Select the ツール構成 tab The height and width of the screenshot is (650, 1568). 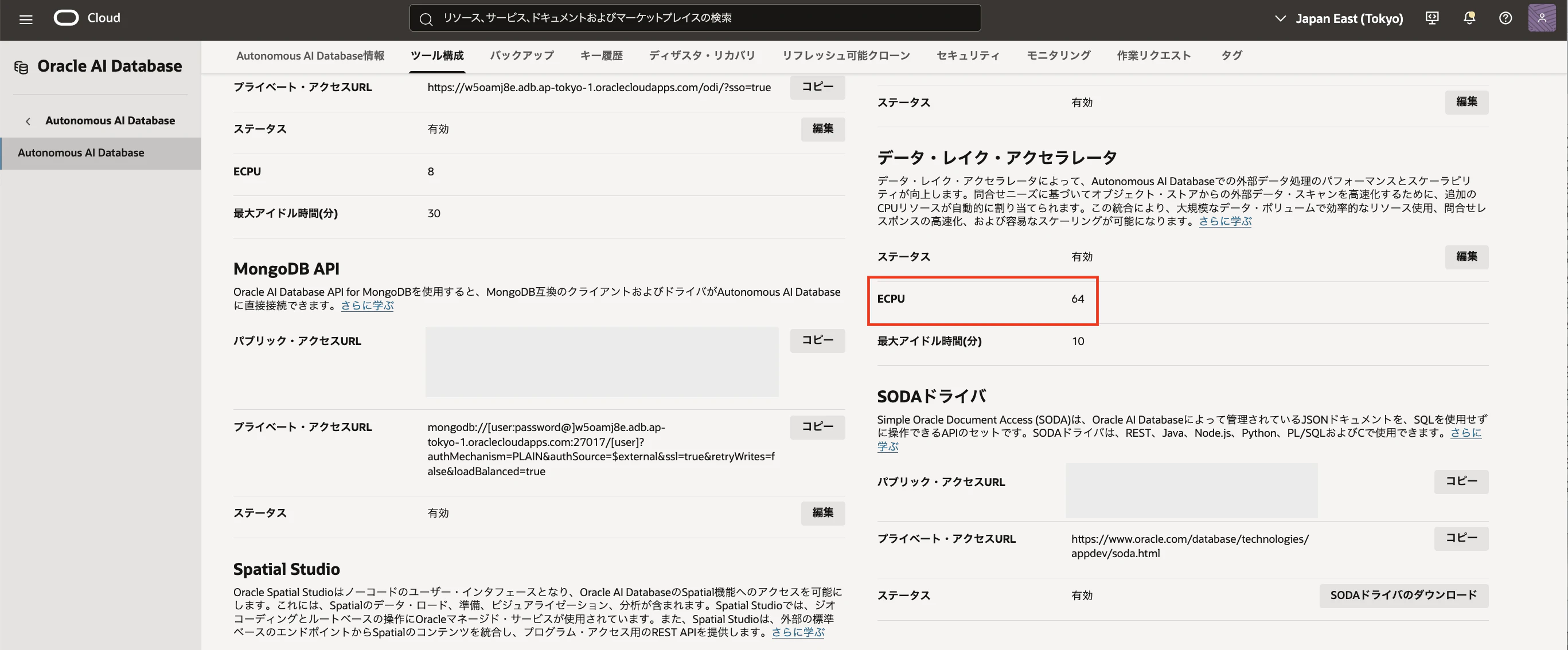pyautogui.click(x=436, y=56)
